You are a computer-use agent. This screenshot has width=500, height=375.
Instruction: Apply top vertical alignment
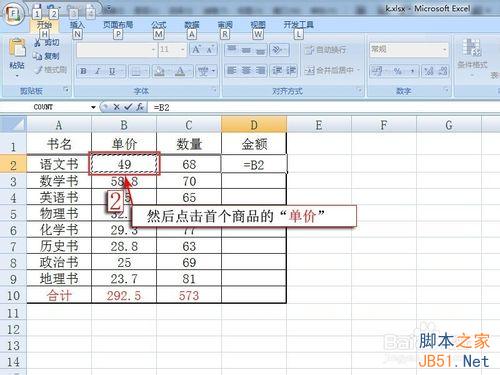click(232, 50)
